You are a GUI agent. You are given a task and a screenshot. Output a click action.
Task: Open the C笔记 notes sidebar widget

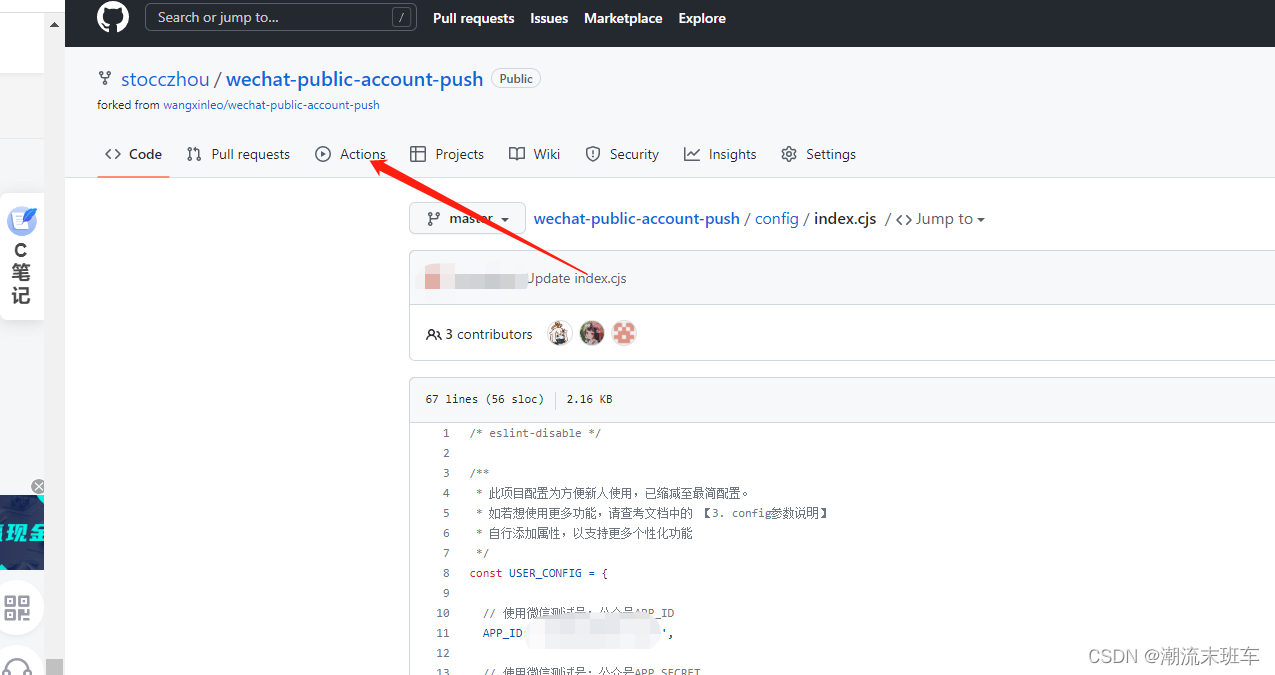(x=21, y=256)
